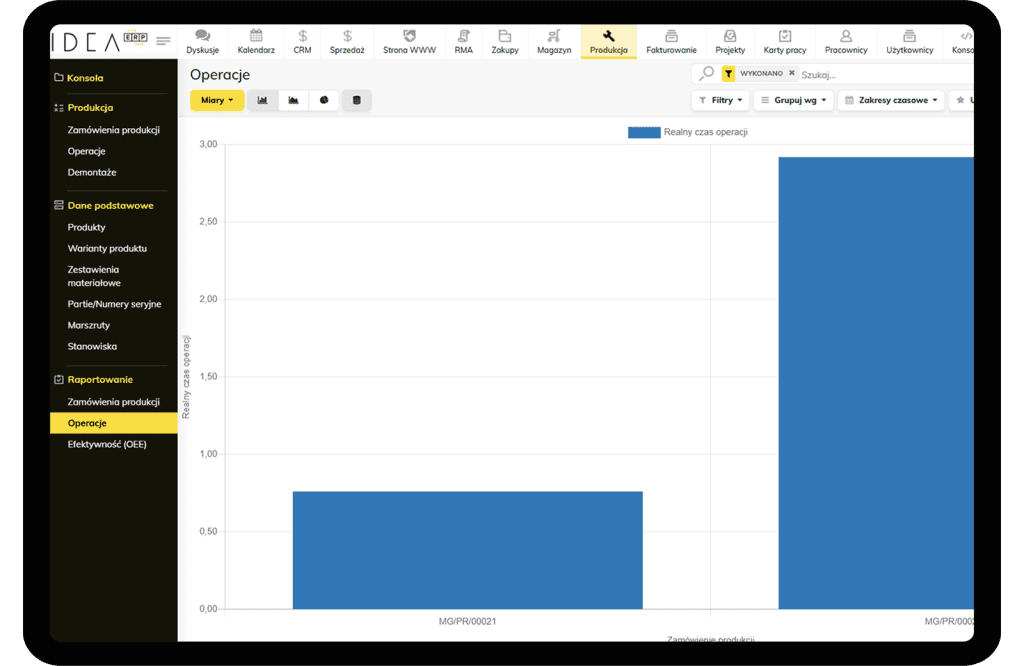
Task: Open the Magazyn warehouse module
Action: coord(554,41)
